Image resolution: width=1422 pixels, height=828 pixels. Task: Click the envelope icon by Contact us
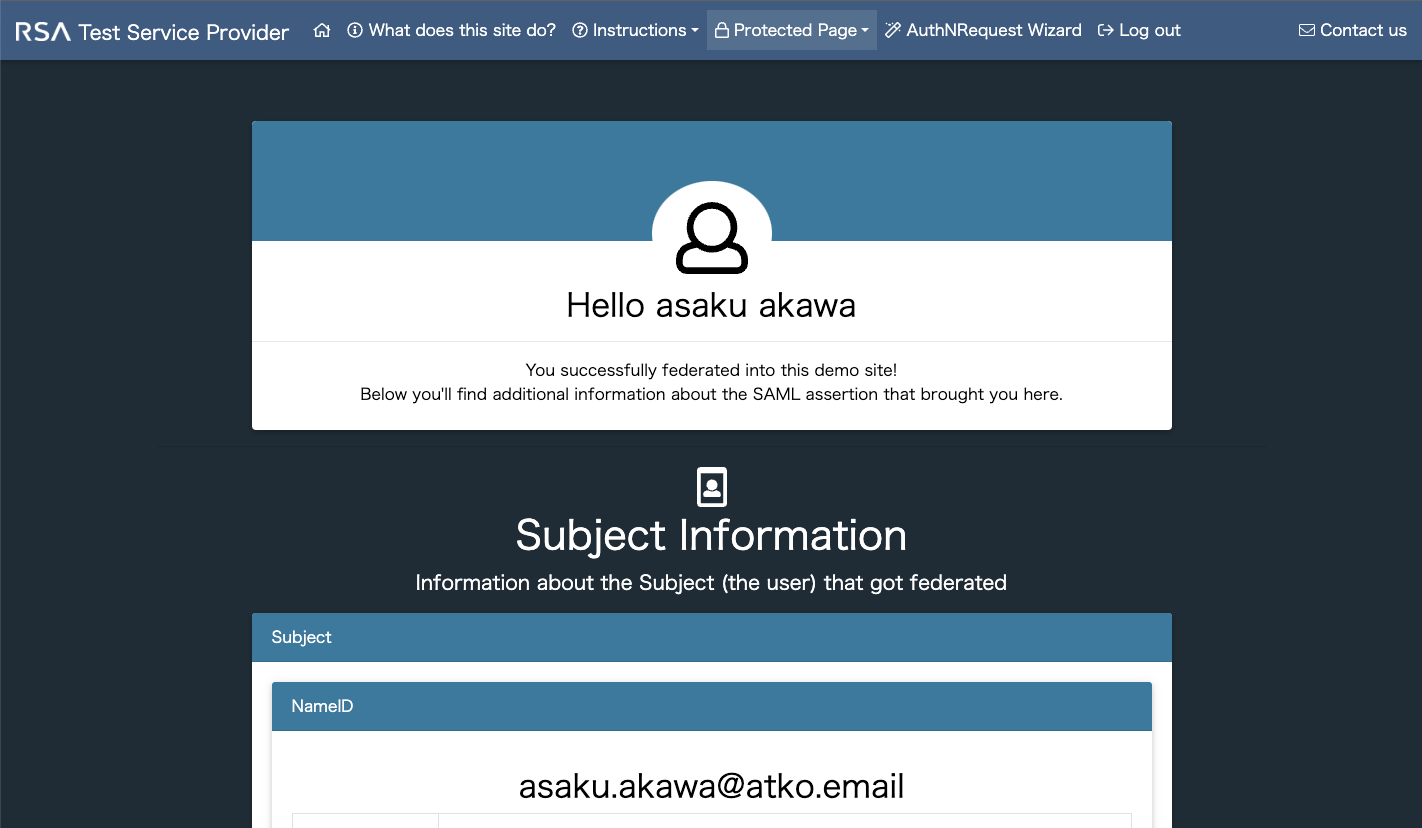[x=1307, y=30]
